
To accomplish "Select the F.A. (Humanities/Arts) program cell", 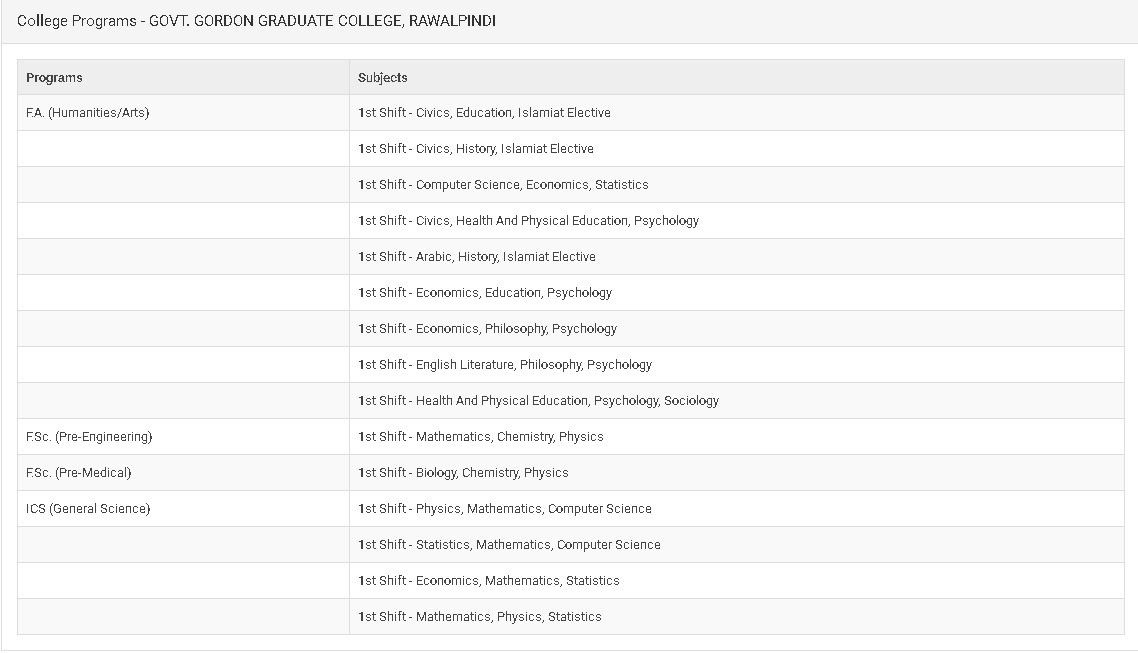I will point(87,113).
